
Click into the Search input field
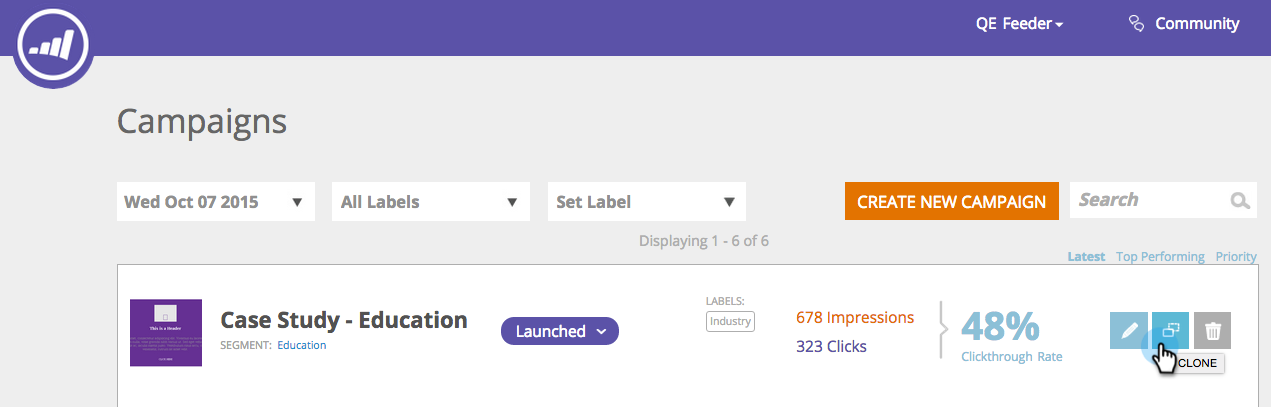click(1150, 200)
